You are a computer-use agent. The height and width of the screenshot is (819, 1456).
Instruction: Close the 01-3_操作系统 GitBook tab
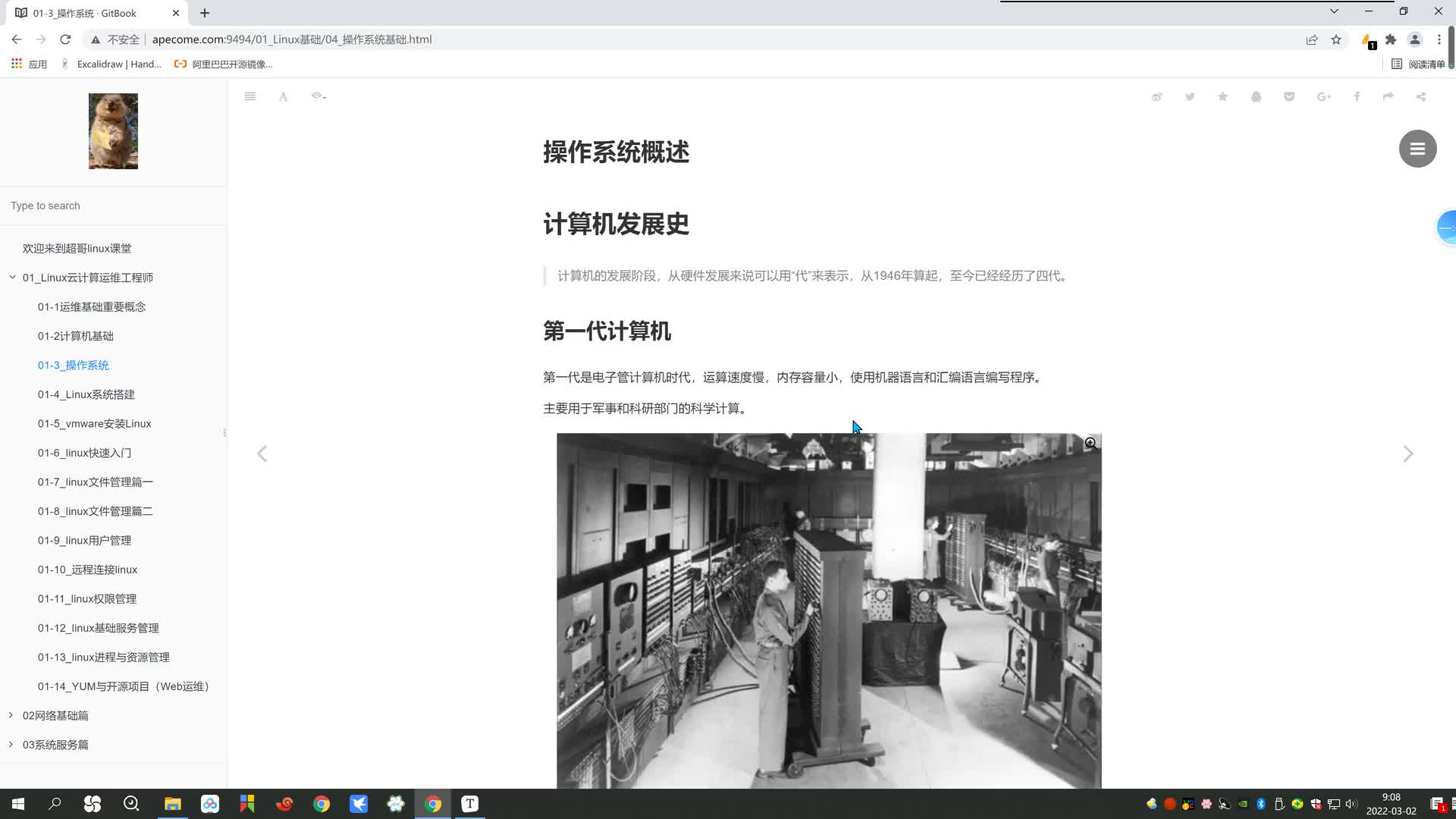[176, 13]
